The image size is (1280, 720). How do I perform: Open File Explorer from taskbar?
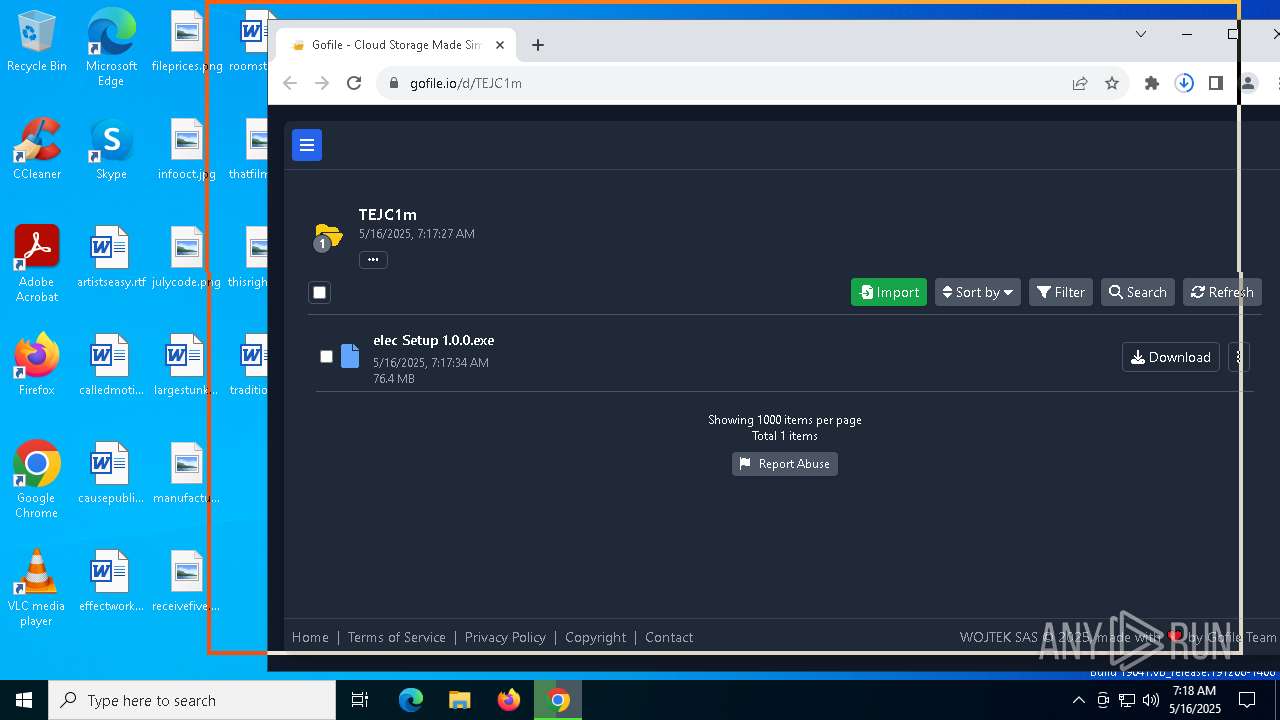pos(459,700)
